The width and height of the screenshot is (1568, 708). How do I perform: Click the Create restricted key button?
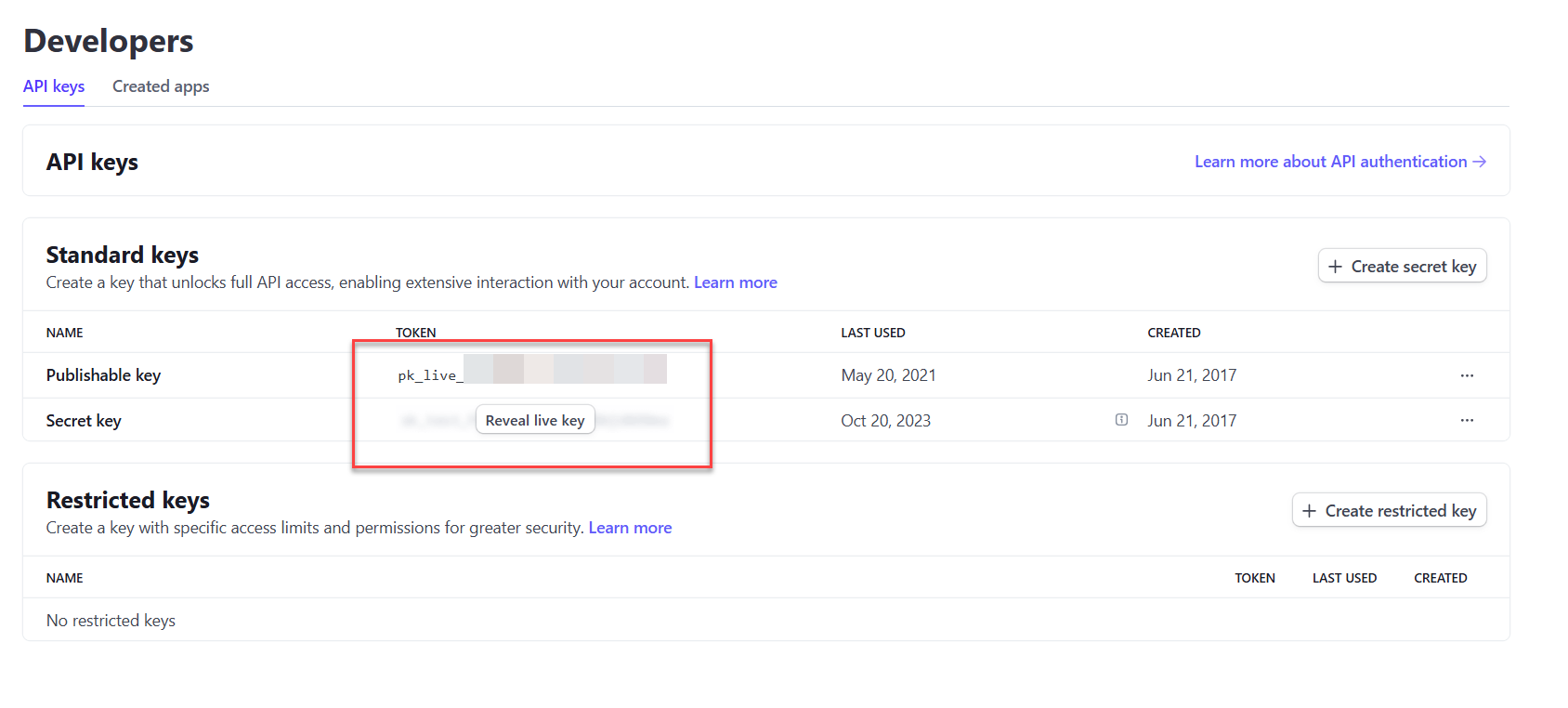1389,511
